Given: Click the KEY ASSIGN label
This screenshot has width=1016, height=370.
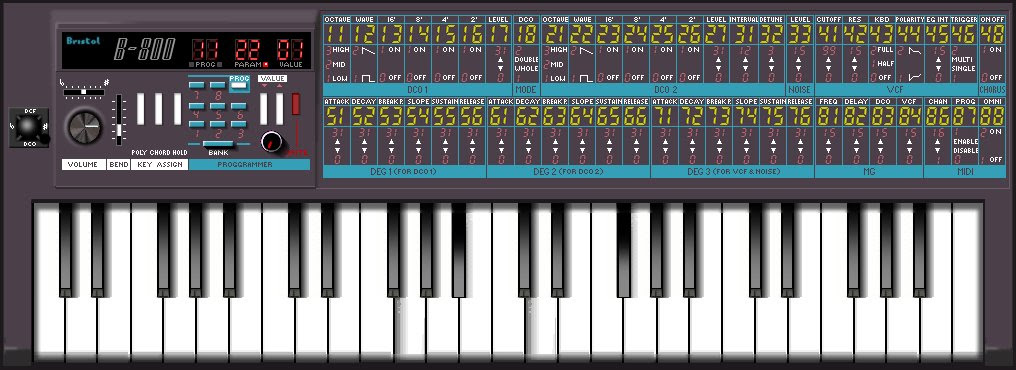Looking at the screenshot, I should 160,165.
